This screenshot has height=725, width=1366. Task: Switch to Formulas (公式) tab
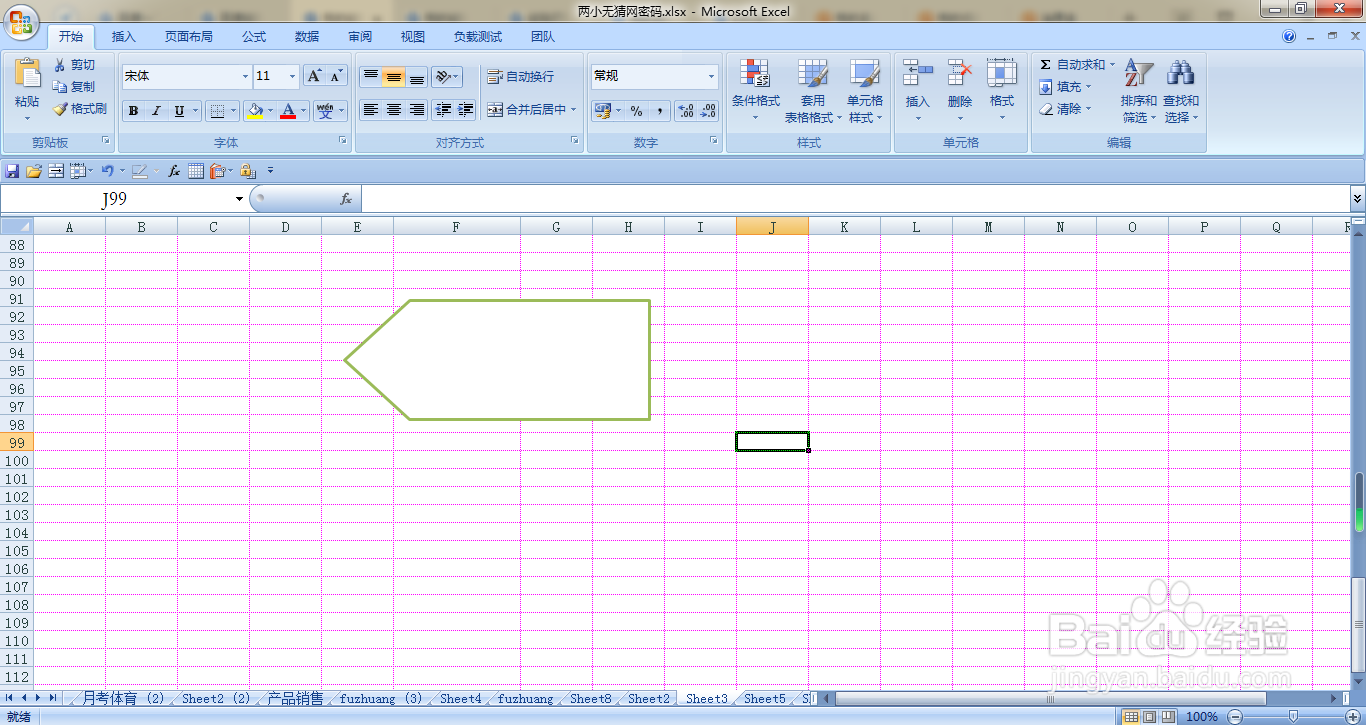254,37
